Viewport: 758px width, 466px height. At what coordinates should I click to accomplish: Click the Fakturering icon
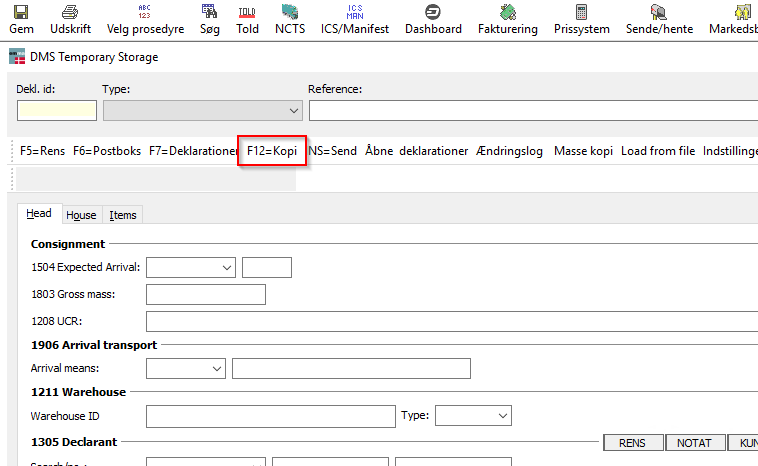(x=507, y=12)
